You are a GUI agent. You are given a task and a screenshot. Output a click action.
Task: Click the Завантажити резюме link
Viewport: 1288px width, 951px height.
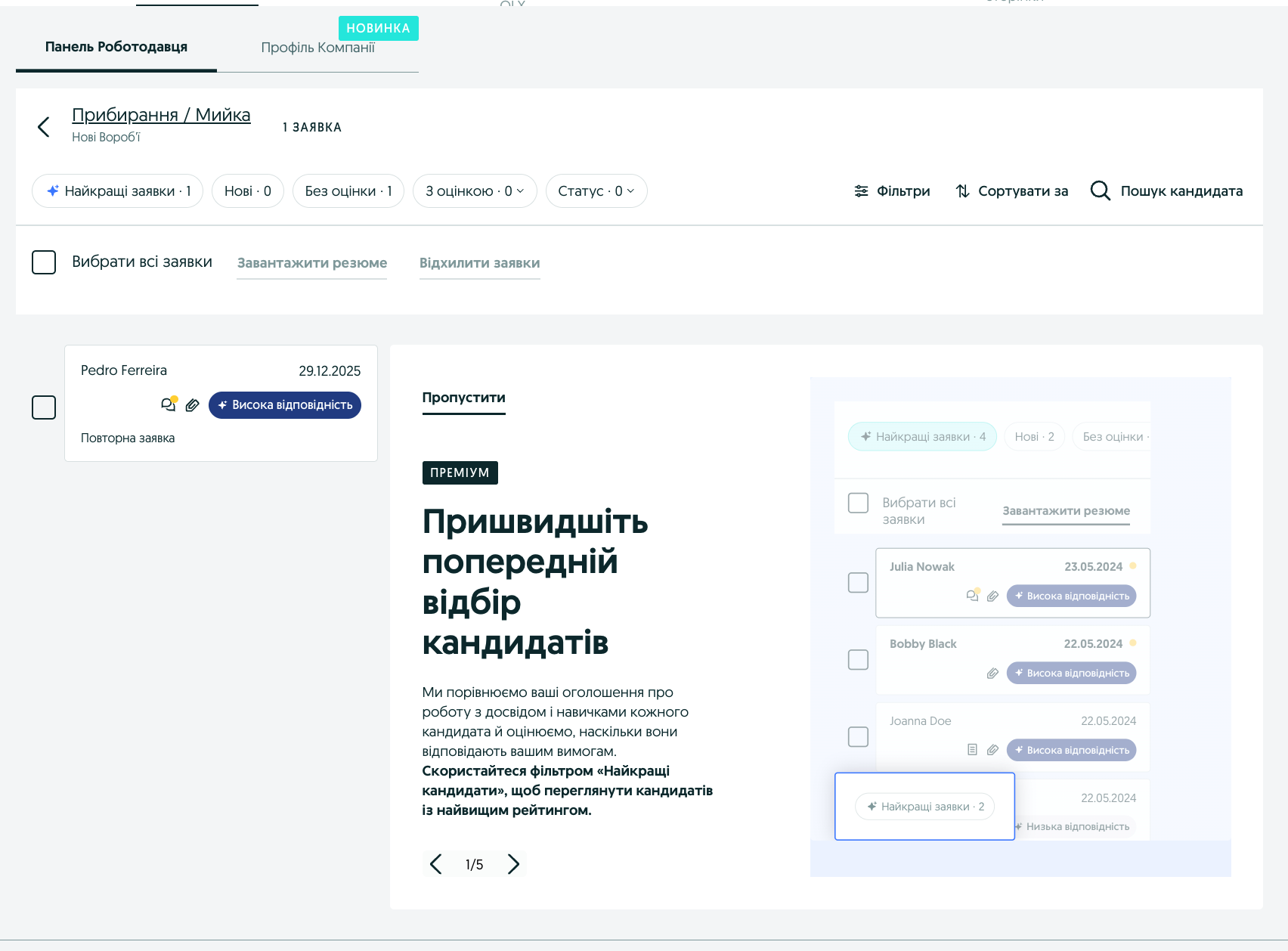(x=311, y=263)
